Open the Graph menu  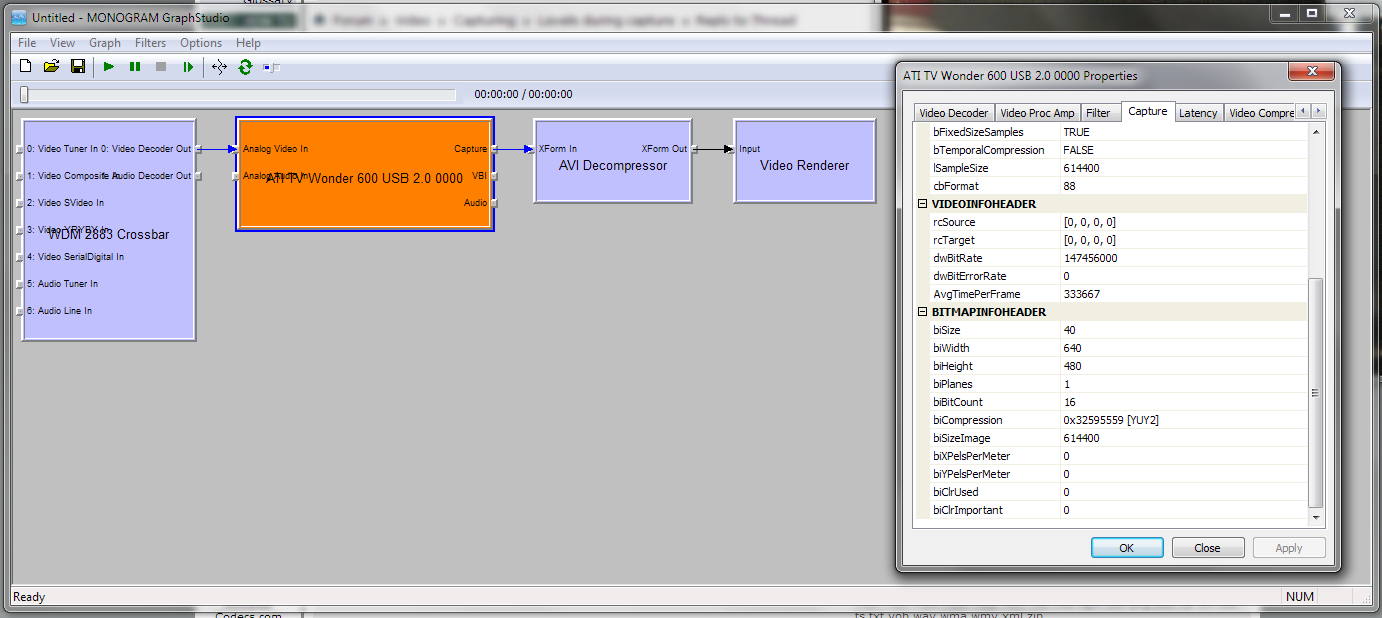(x=105, y=43)
